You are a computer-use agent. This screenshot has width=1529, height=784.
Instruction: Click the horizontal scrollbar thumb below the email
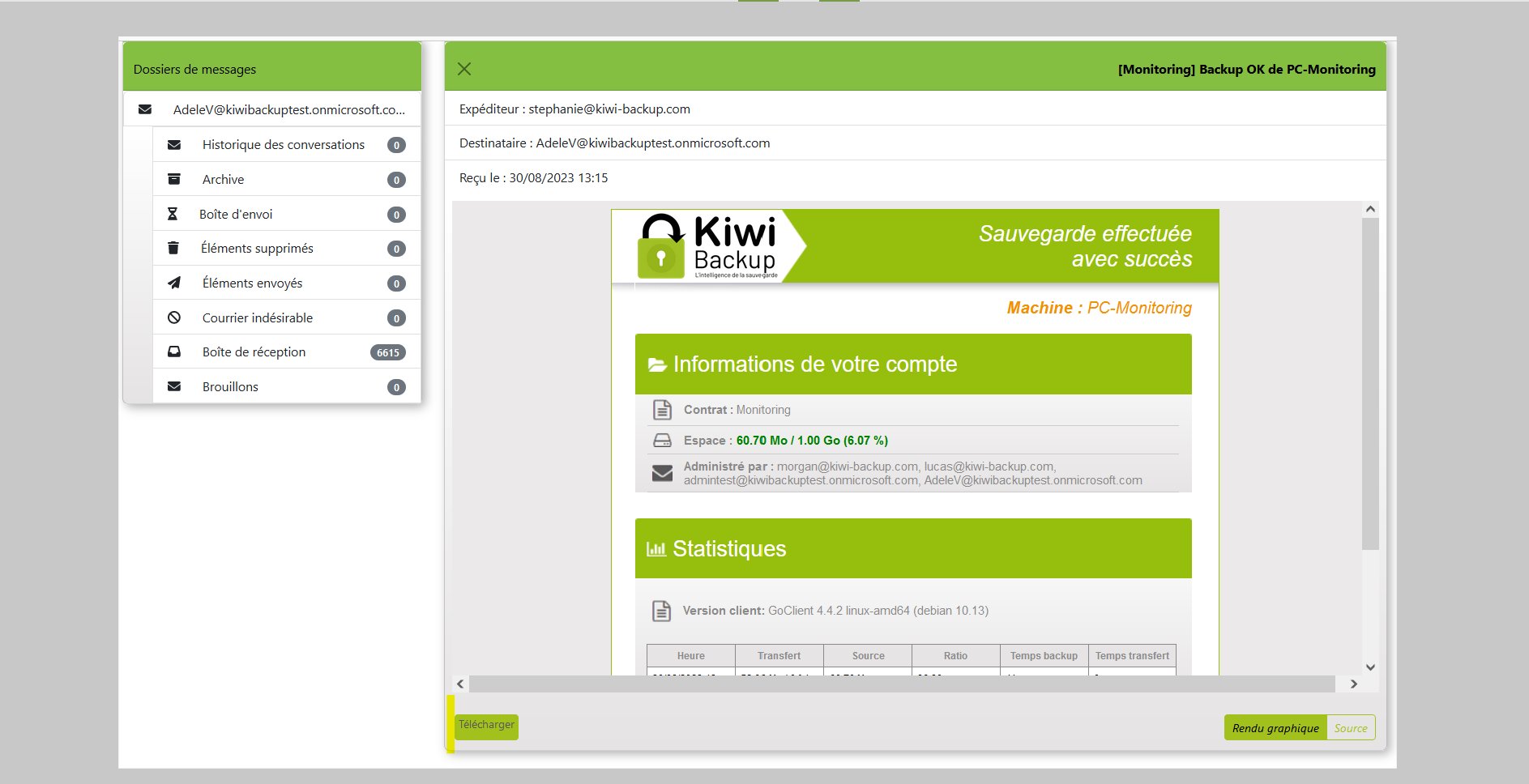[902, 684]
